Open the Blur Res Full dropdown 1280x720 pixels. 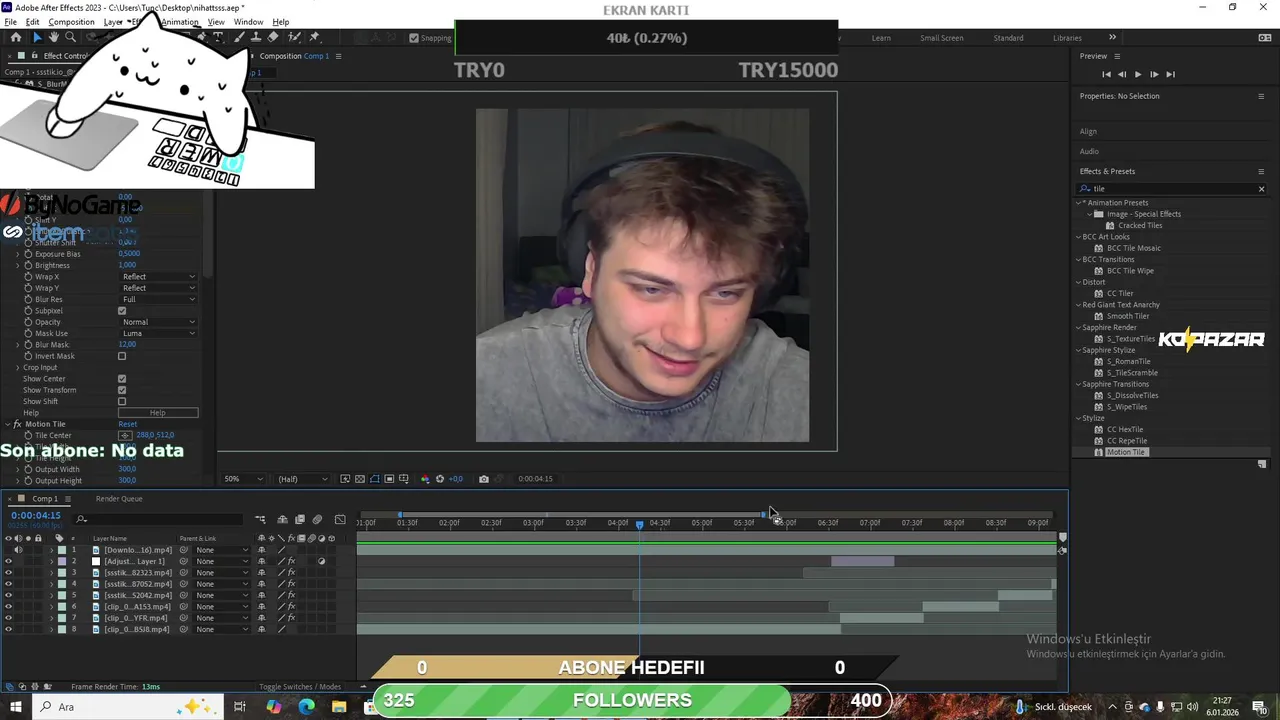point(158,300)
